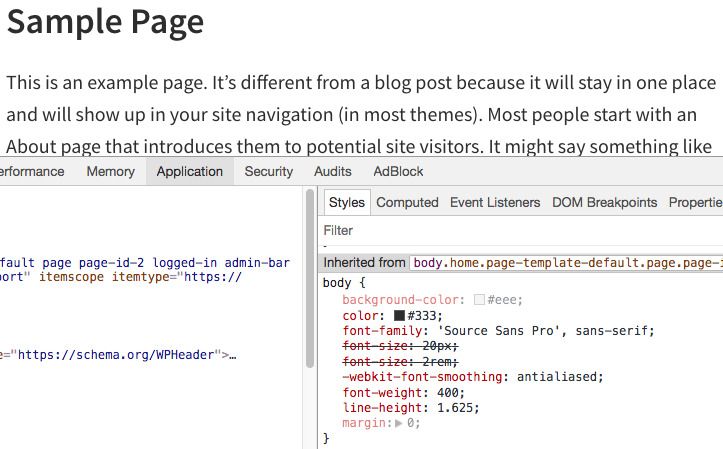The image size is (723, 449).
Task: Click the Elements panel vertical scrollbar
Action: tap(310, 278)
